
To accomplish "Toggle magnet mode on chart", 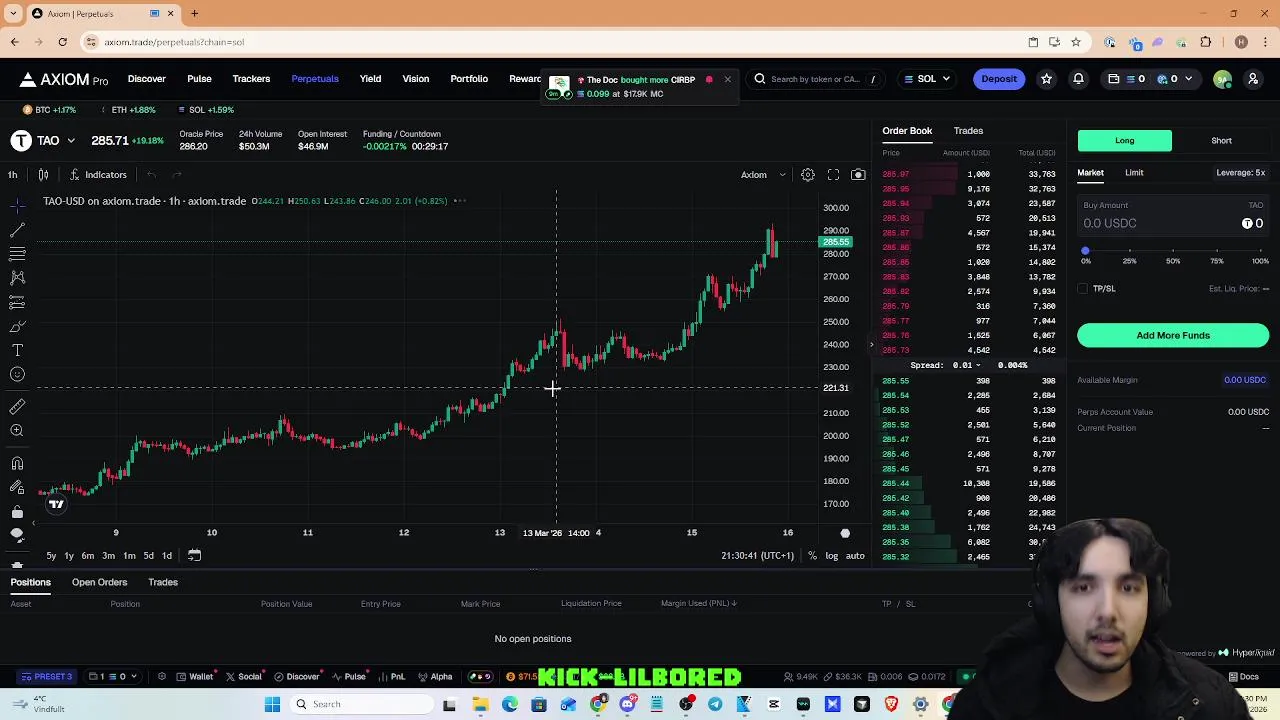I will click(17, 463).
